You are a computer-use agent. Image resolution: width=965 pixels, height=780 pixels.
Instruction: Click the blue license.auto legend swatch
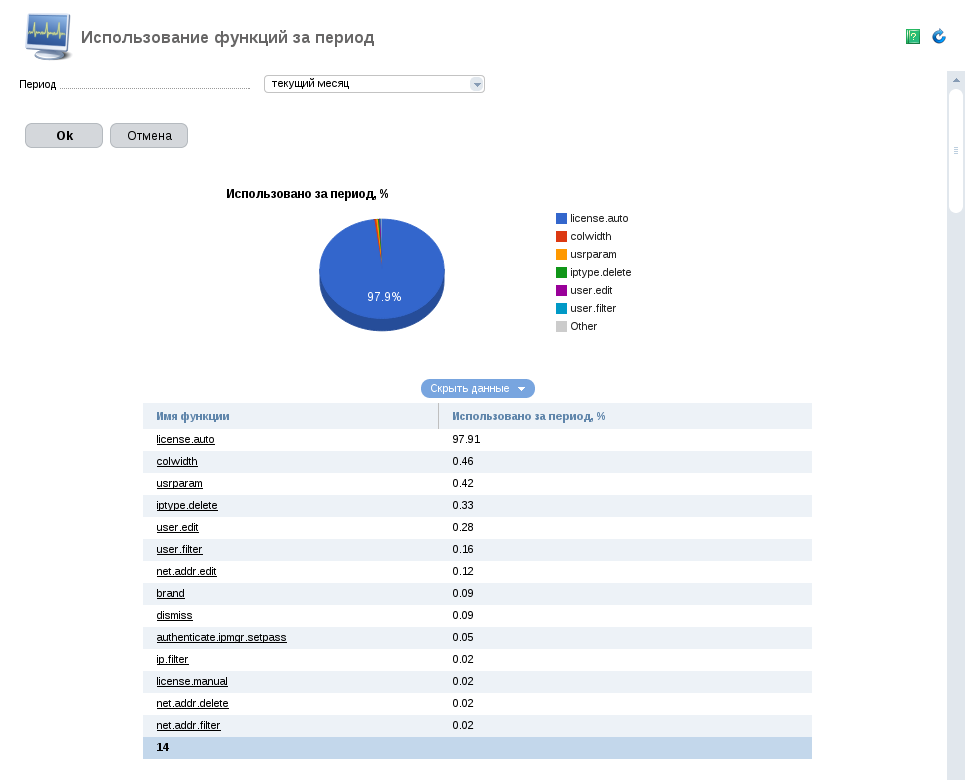point(561,219)
